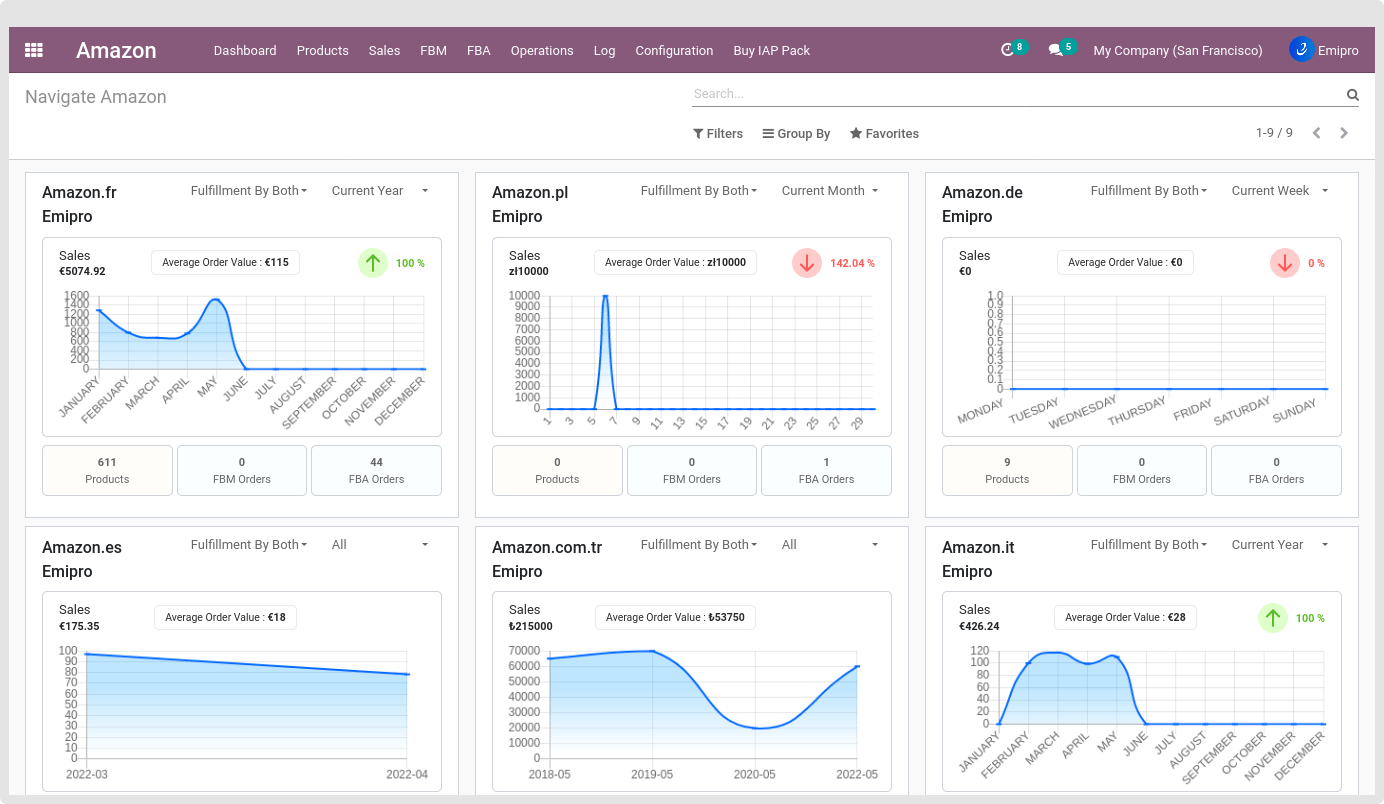Image resolution: width=1384 pixels, height=804 pixels.
Task: Click red down arrow on Amazon.pl card
Action: 807,263
